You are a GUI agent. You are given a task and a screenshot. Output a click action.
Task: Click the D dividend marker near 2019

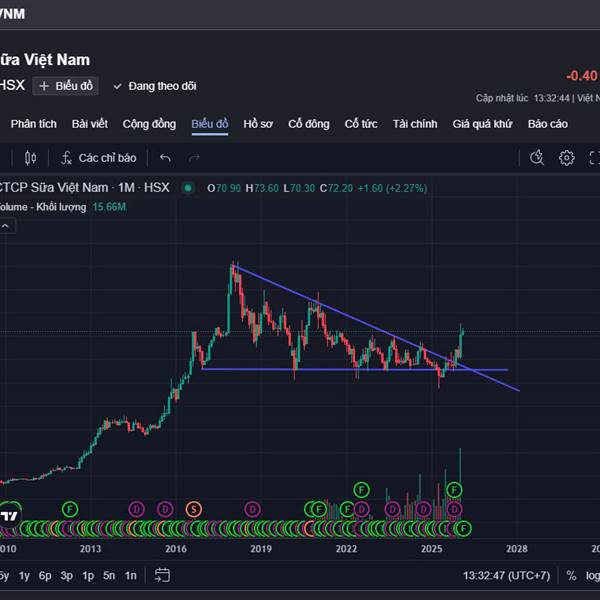pyautogui.click(x=252, y=509)
